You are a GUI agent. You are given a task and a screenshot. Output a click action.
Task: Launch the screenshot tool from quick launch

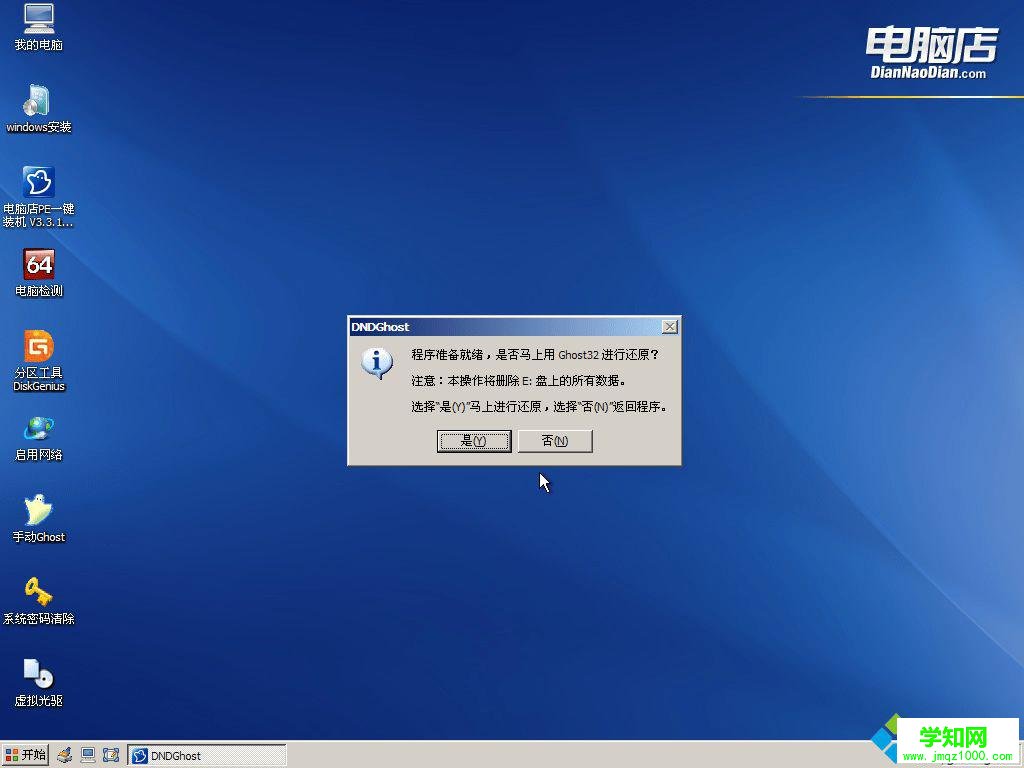[110, 755]
